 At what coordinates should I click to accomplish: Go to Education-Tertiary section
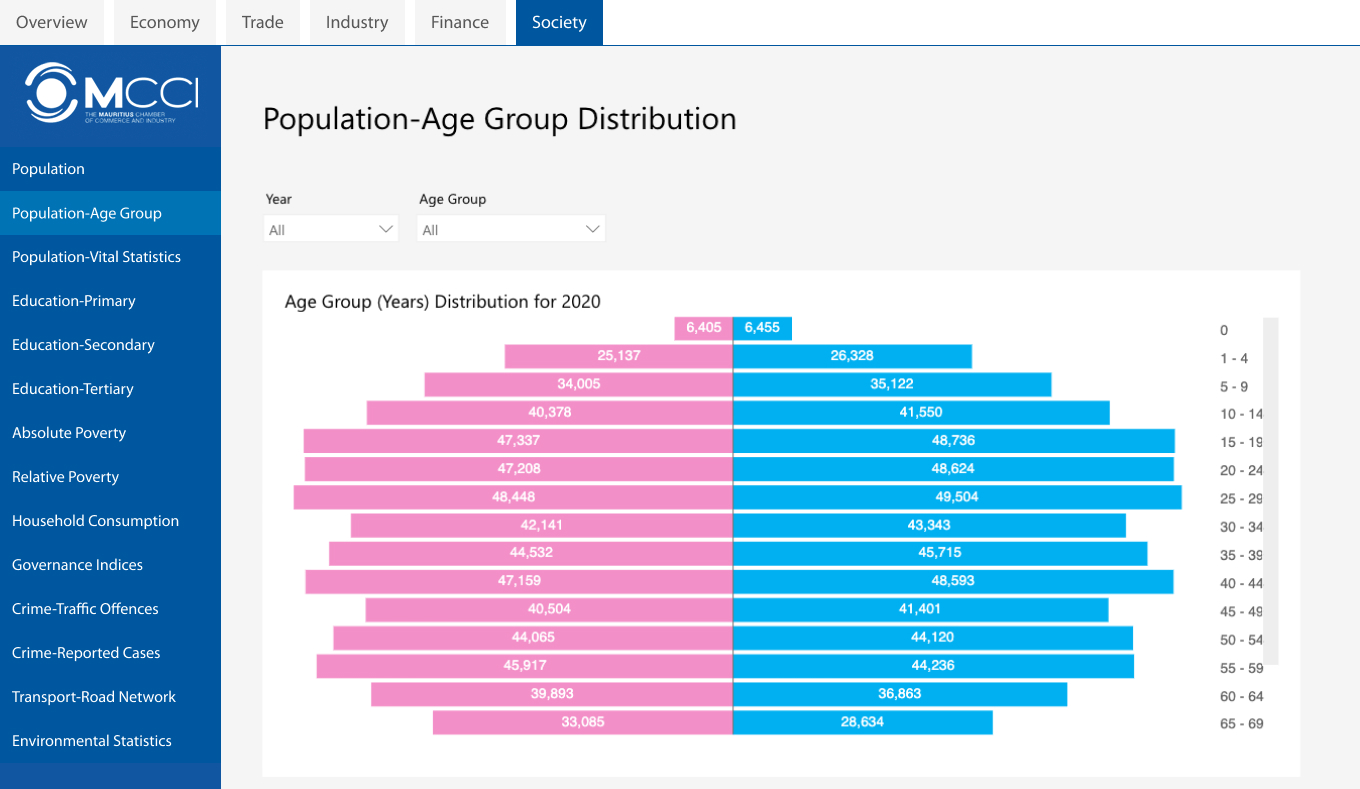click(72, 389)
